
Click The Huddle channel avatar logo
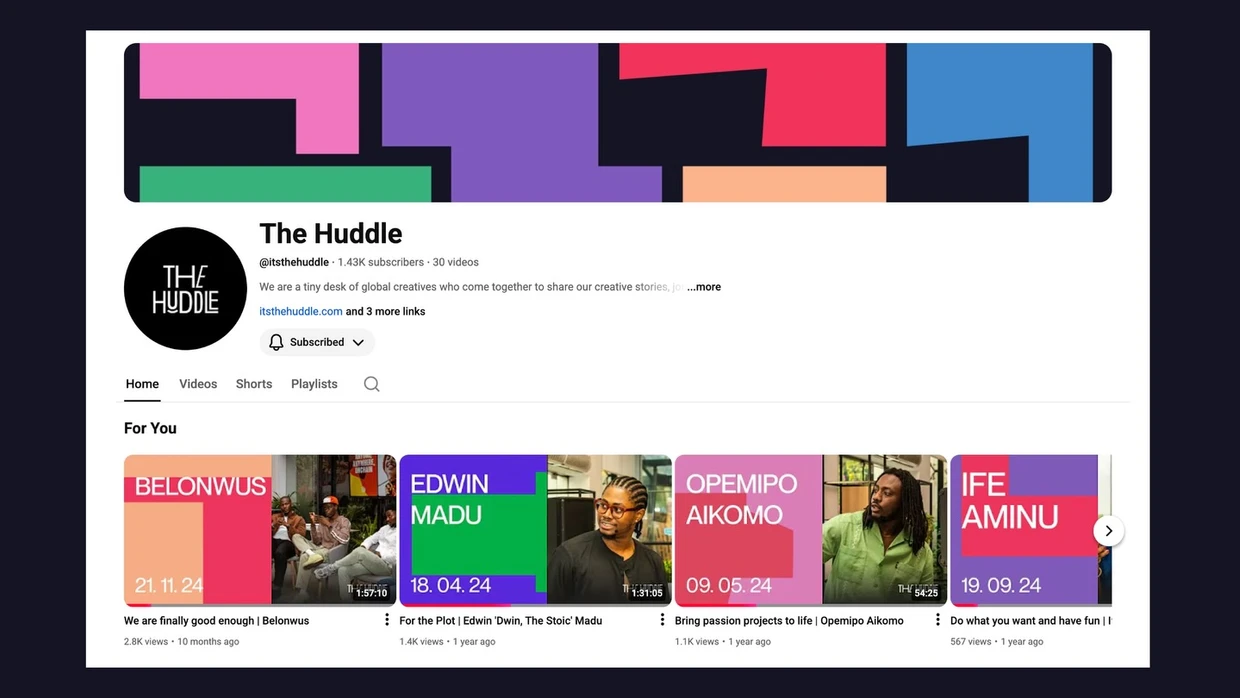coord(185,288)
